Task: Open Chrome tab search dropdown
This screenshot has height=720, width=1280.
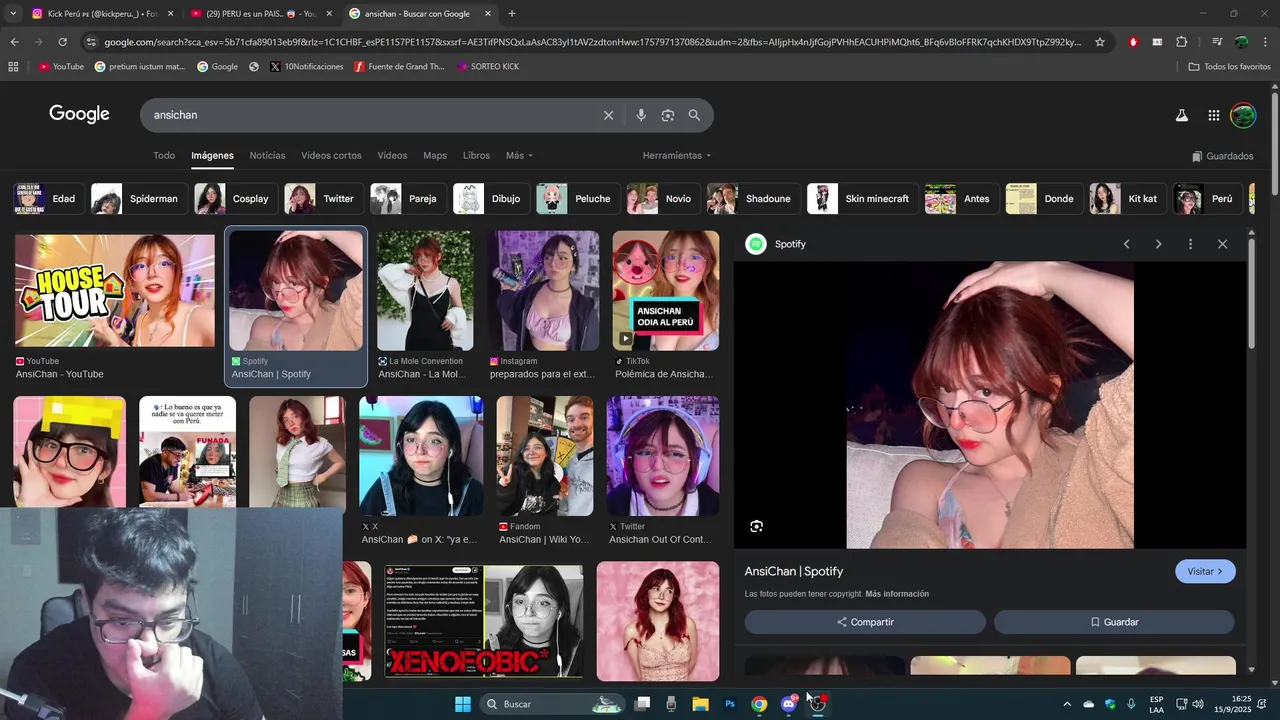Action: coord(13,14)
